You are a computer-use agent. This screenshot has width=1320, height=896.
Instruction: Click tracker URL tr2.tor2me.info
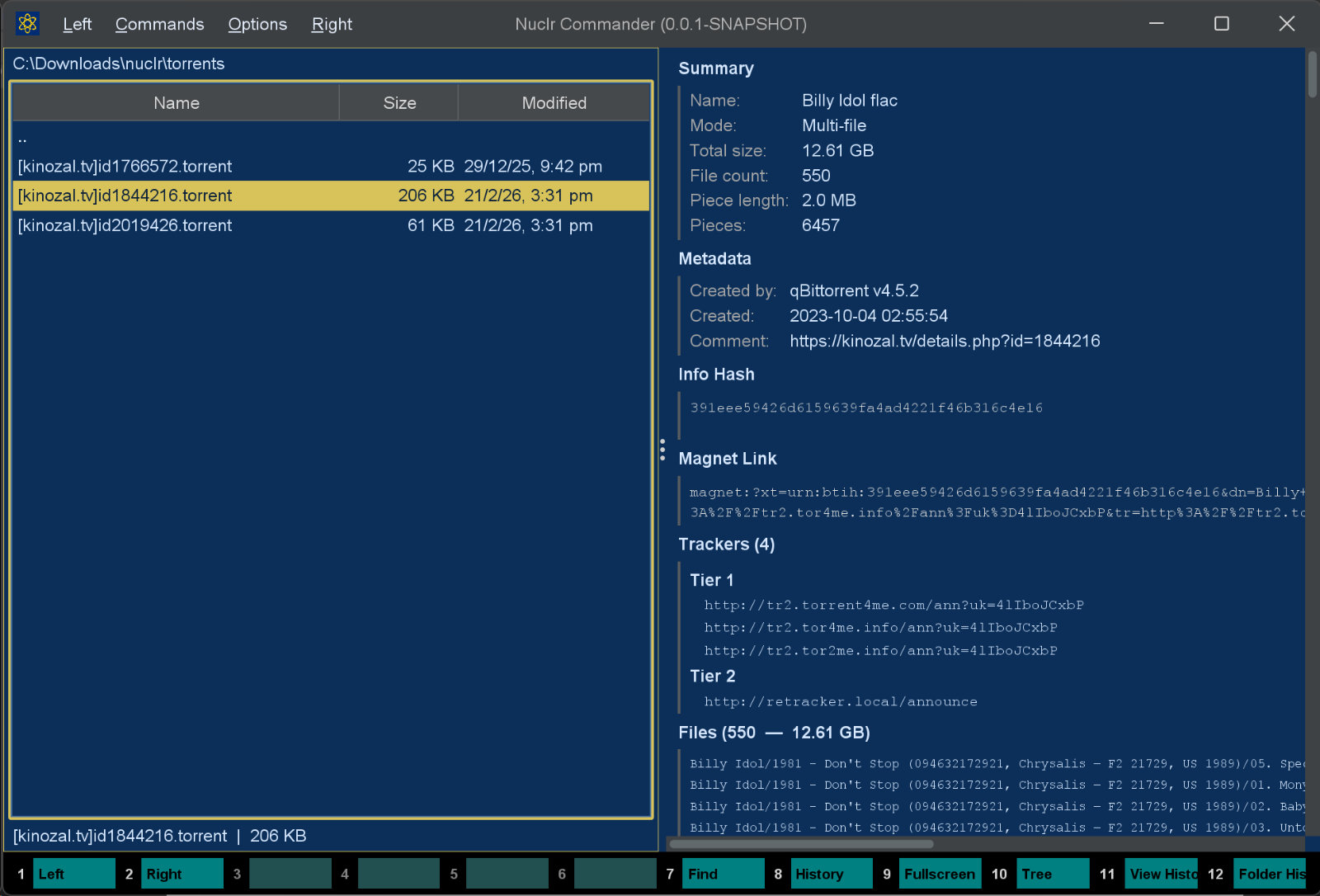click(x=880, y=650)
